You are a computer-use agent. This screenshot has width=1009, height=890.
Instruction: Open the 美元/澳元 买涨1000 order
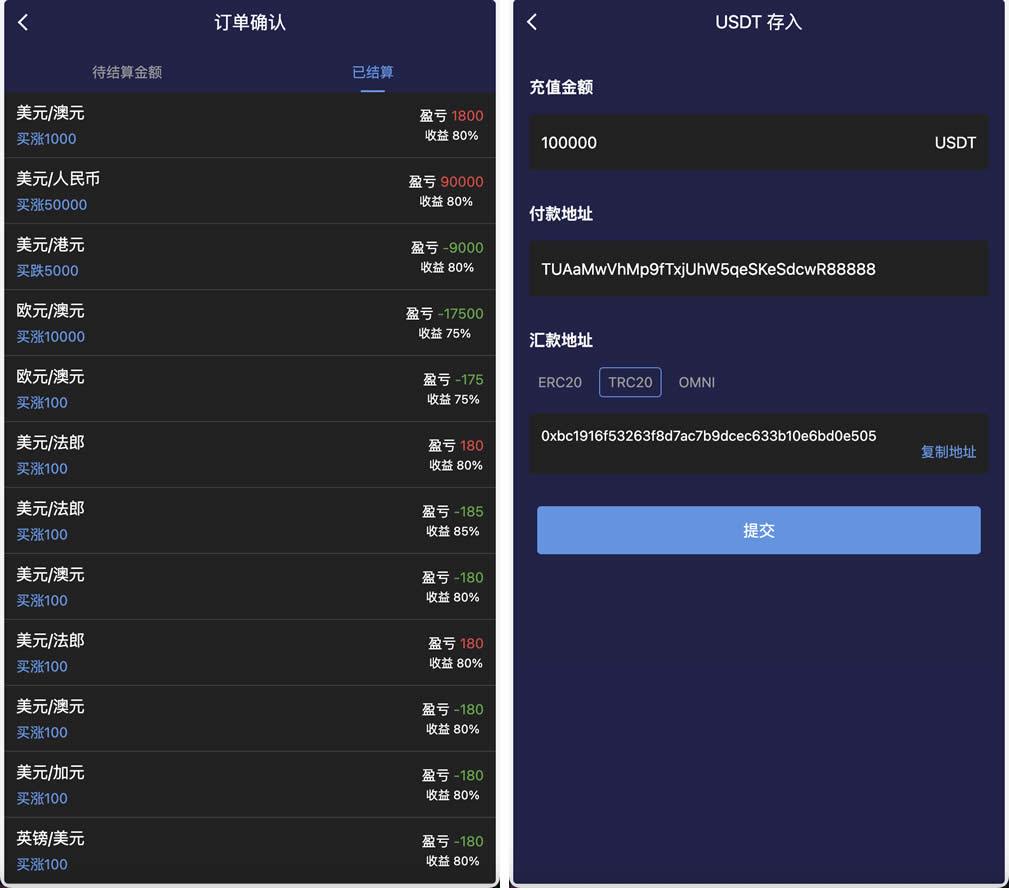coord(250,125)
